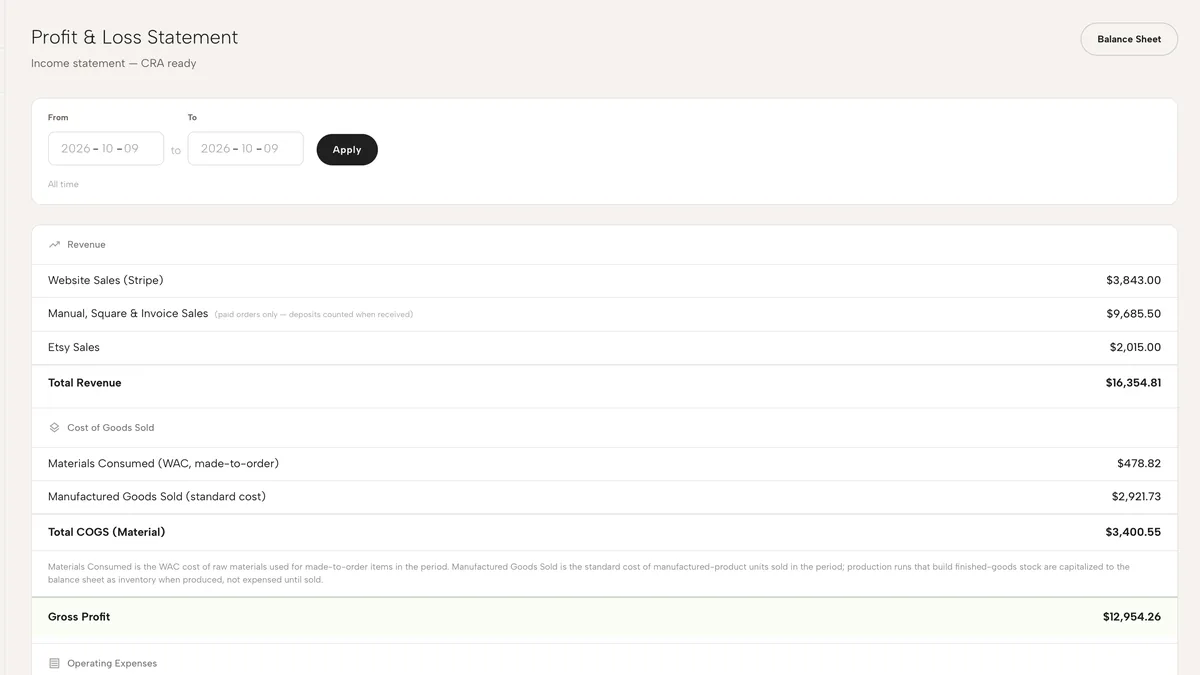1200x675 pixels.
Task: Select the day in the To date
Action: 271,149
